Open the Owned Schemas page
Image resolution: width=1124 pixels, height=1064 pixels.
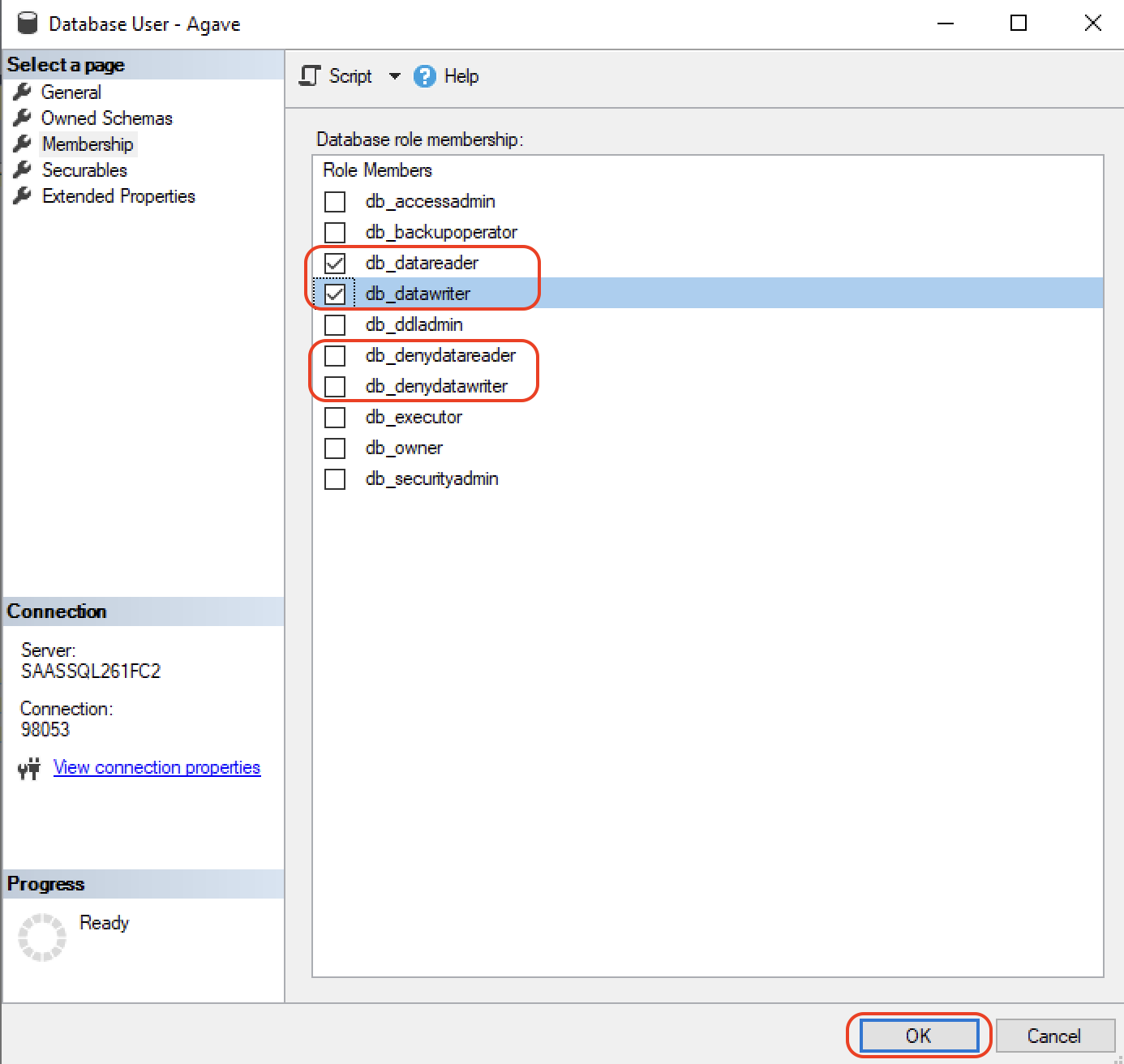tap(107, 118)
